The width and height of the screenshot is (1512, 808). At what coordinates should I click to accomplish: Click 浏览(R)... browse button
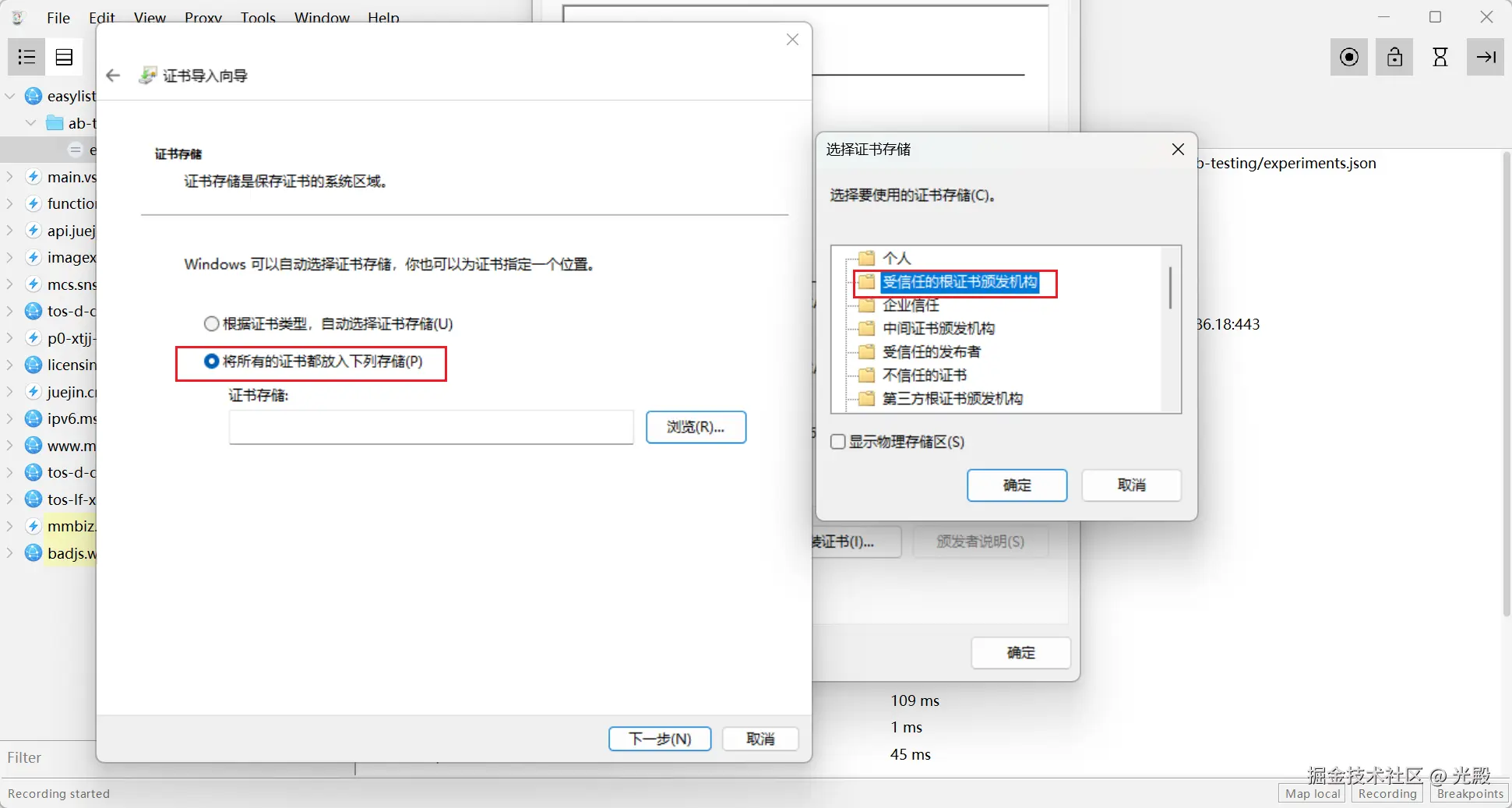696,427
